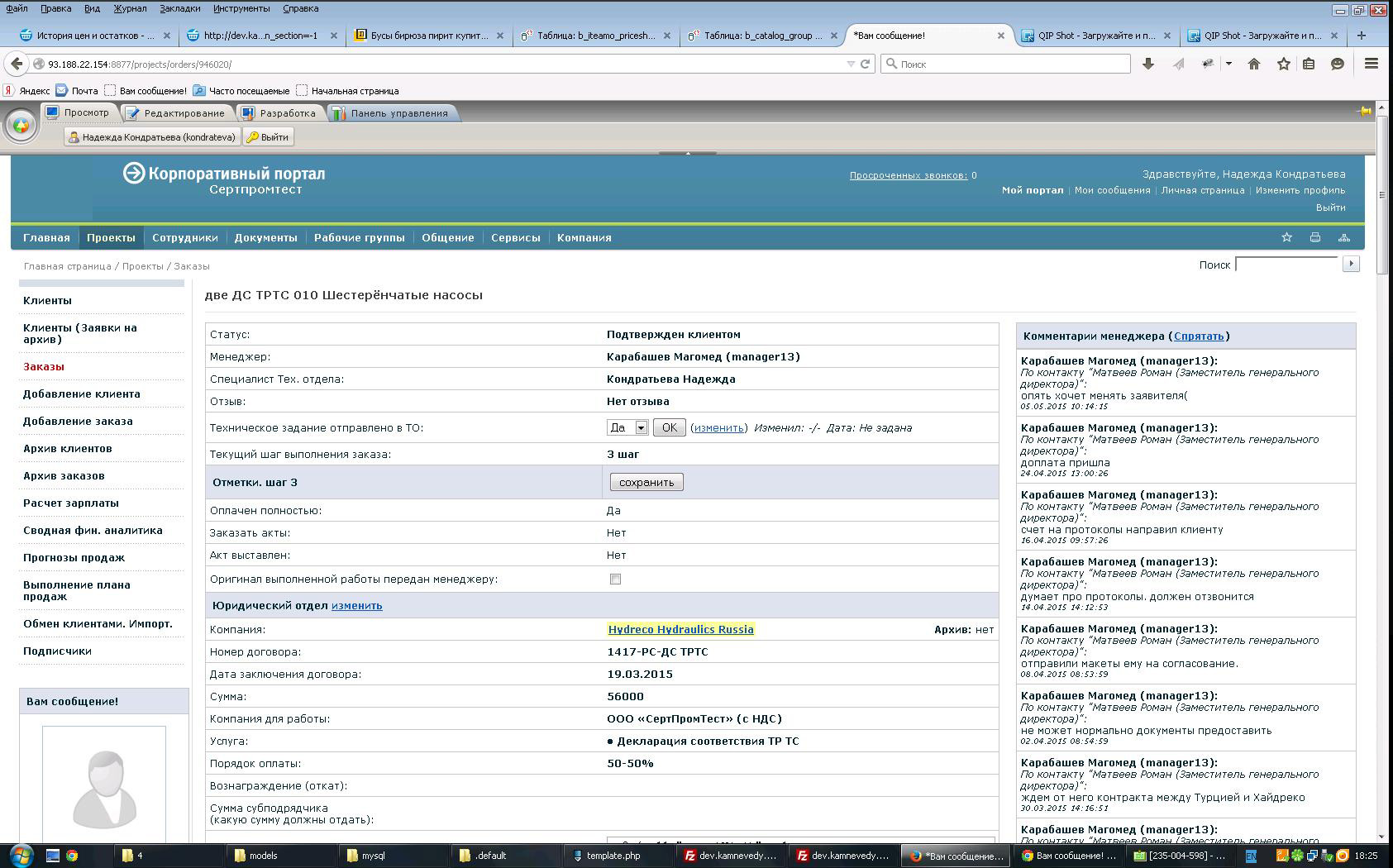Switch to 'Бусы бирюза пирит' browser tab
The image size is (1393, 868).
coord(429,36)
